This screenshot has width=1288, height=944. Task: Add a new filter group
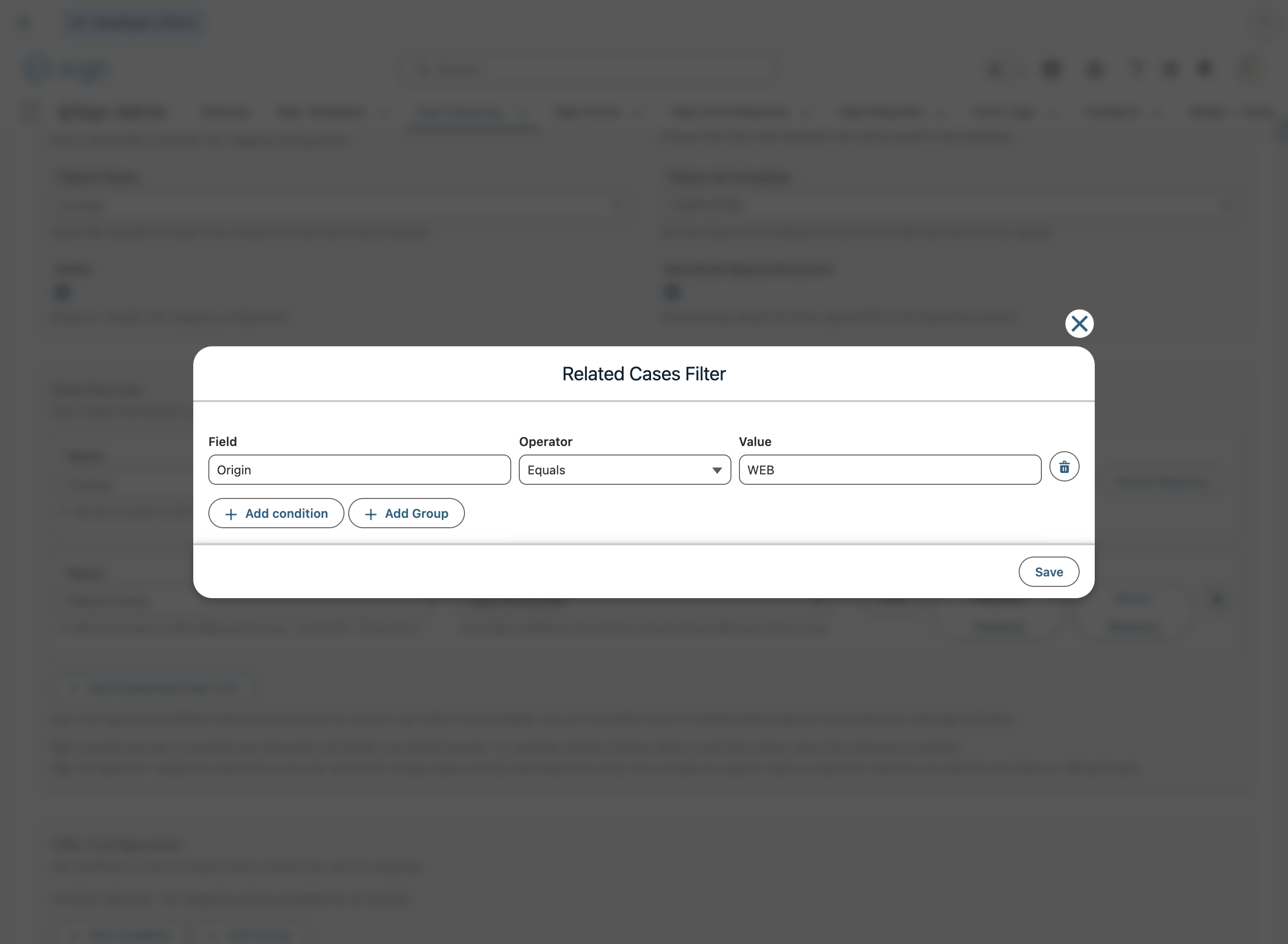click(406, 514)
